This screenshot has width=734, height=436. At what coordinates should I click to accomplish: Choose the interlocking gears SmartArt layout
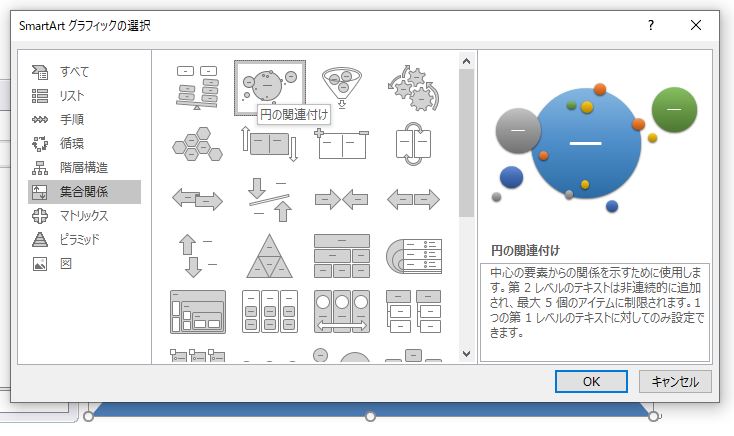[x=413, y=88]
